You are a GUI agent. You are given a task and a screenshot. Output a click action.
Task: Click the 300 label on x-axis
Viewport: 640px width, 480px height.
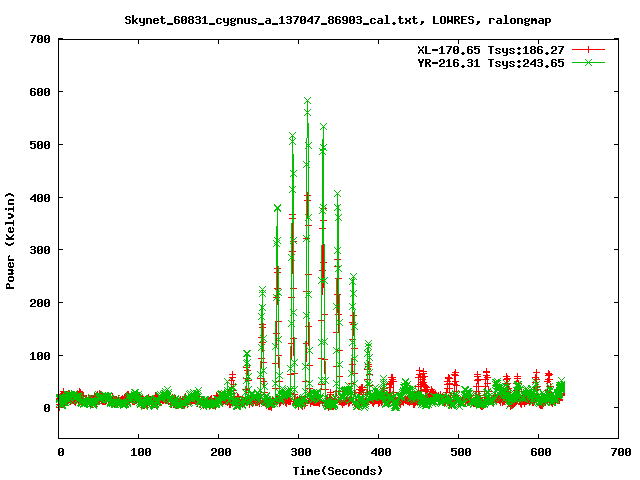[300, 452]
